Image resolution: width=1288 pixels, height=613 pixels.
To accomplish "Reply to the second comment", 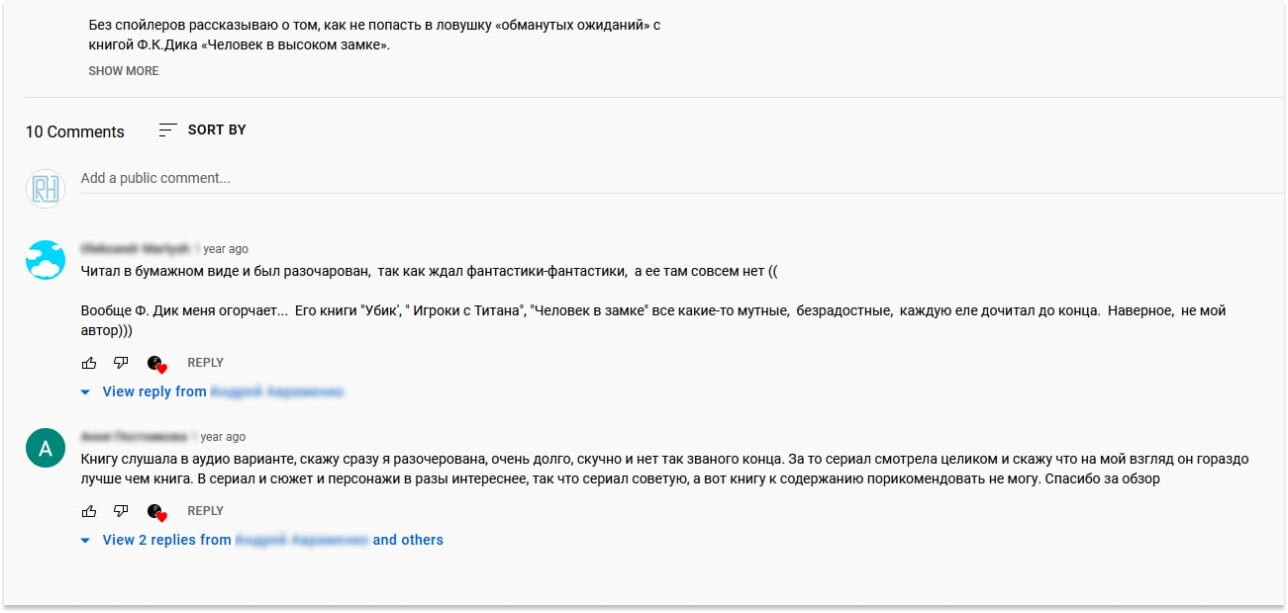I will pos(205,511).
